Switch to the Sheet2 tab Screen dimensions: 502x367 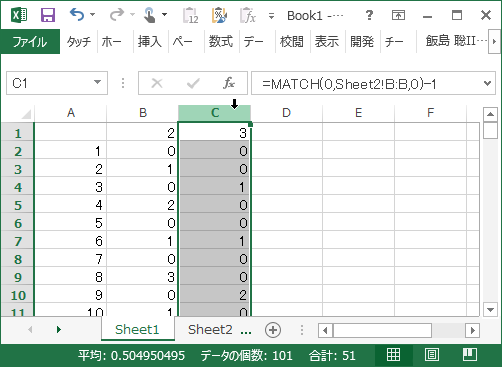click(x=210, y=330)
